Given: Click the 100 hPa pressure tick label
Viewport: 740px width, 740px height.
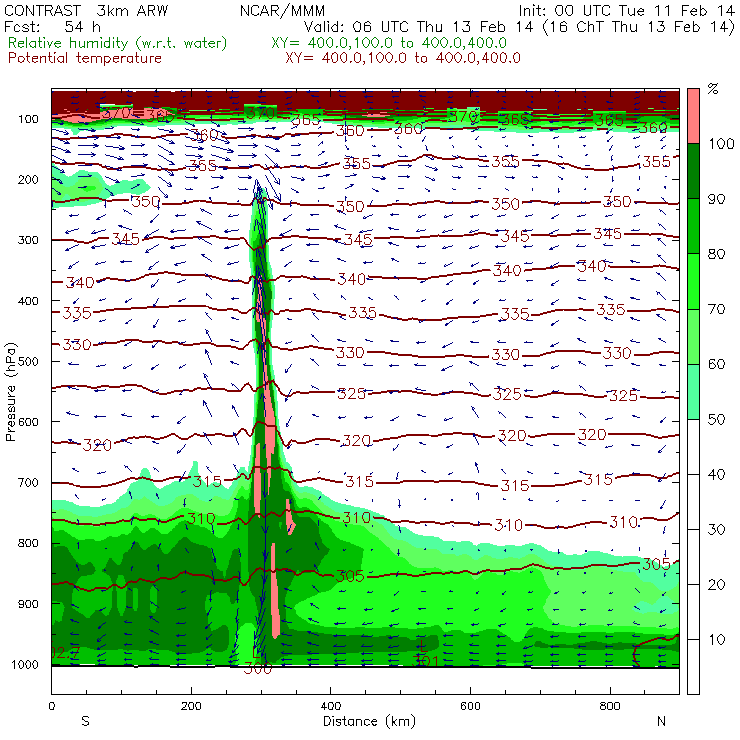Looking at the screenshot, I should click(28, 119).
